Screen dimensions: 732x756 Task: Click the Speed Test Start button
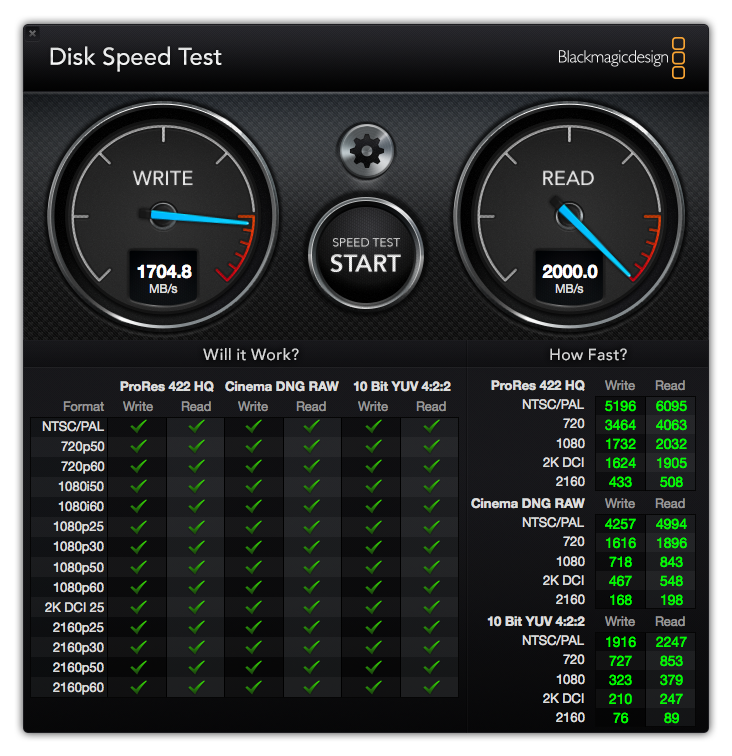click(366, 254)
